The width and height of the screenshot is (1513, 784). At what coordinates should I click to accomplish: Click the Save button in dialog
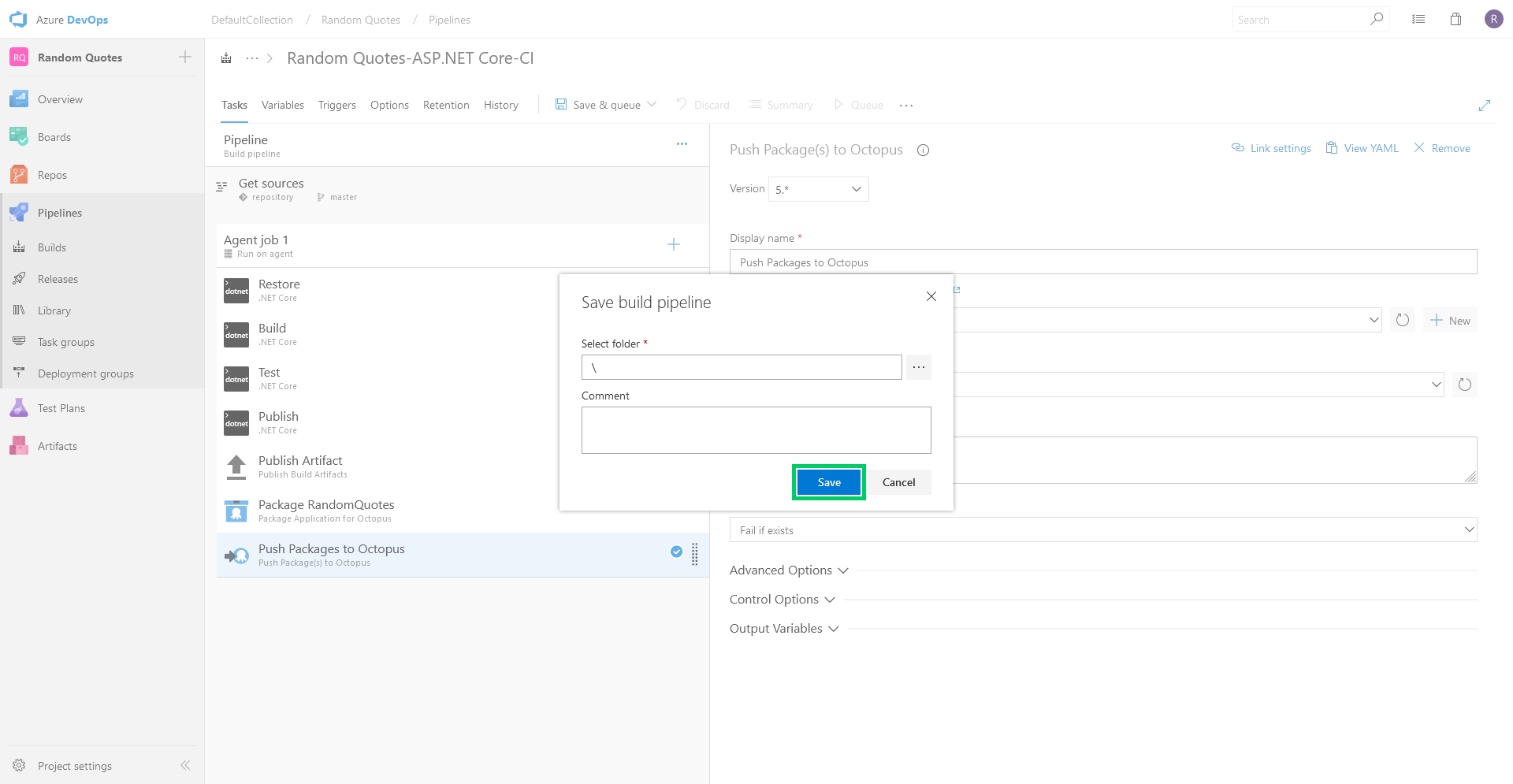(829, 482)
